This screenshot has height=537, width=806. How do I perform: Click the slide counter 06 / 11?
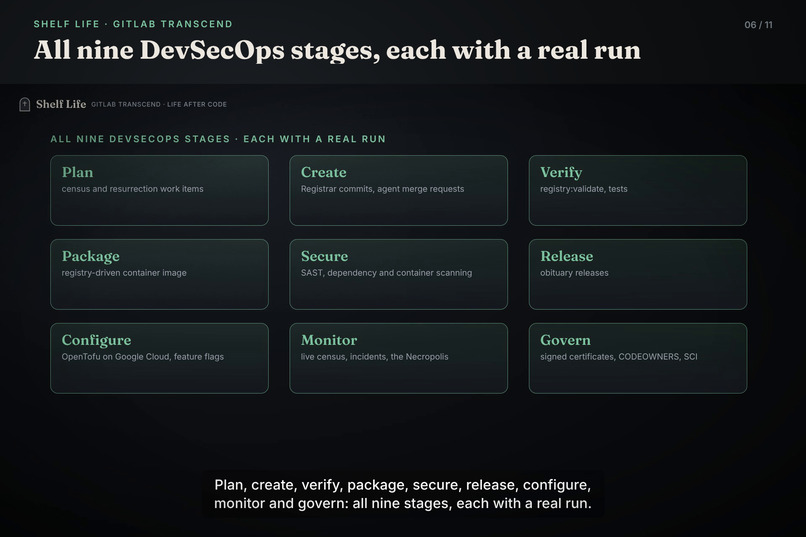coord(758,25)
